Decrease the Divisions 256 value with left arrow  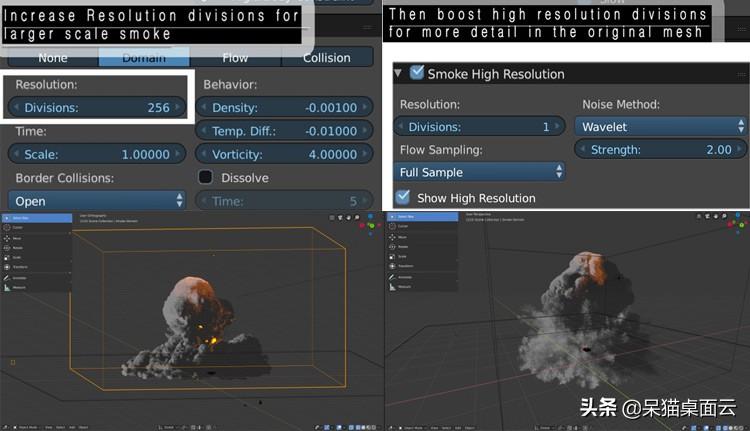[x=16, y=107]
